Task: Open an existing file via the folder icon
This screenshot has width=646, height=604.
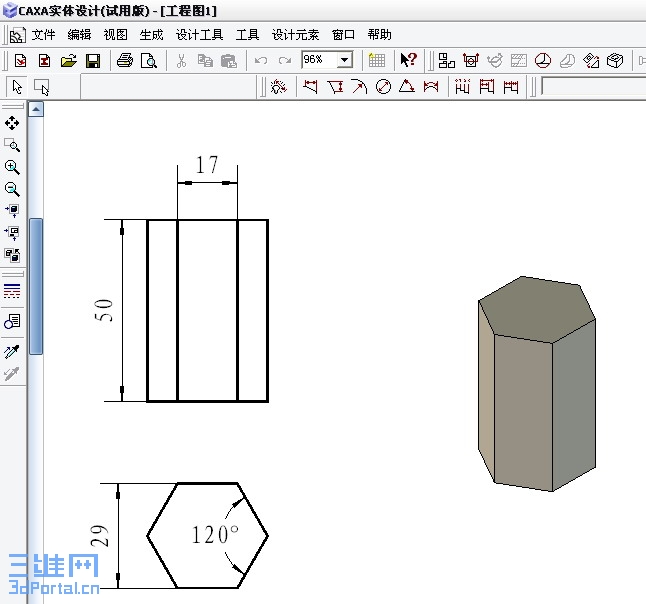Action: pos(68,61)
